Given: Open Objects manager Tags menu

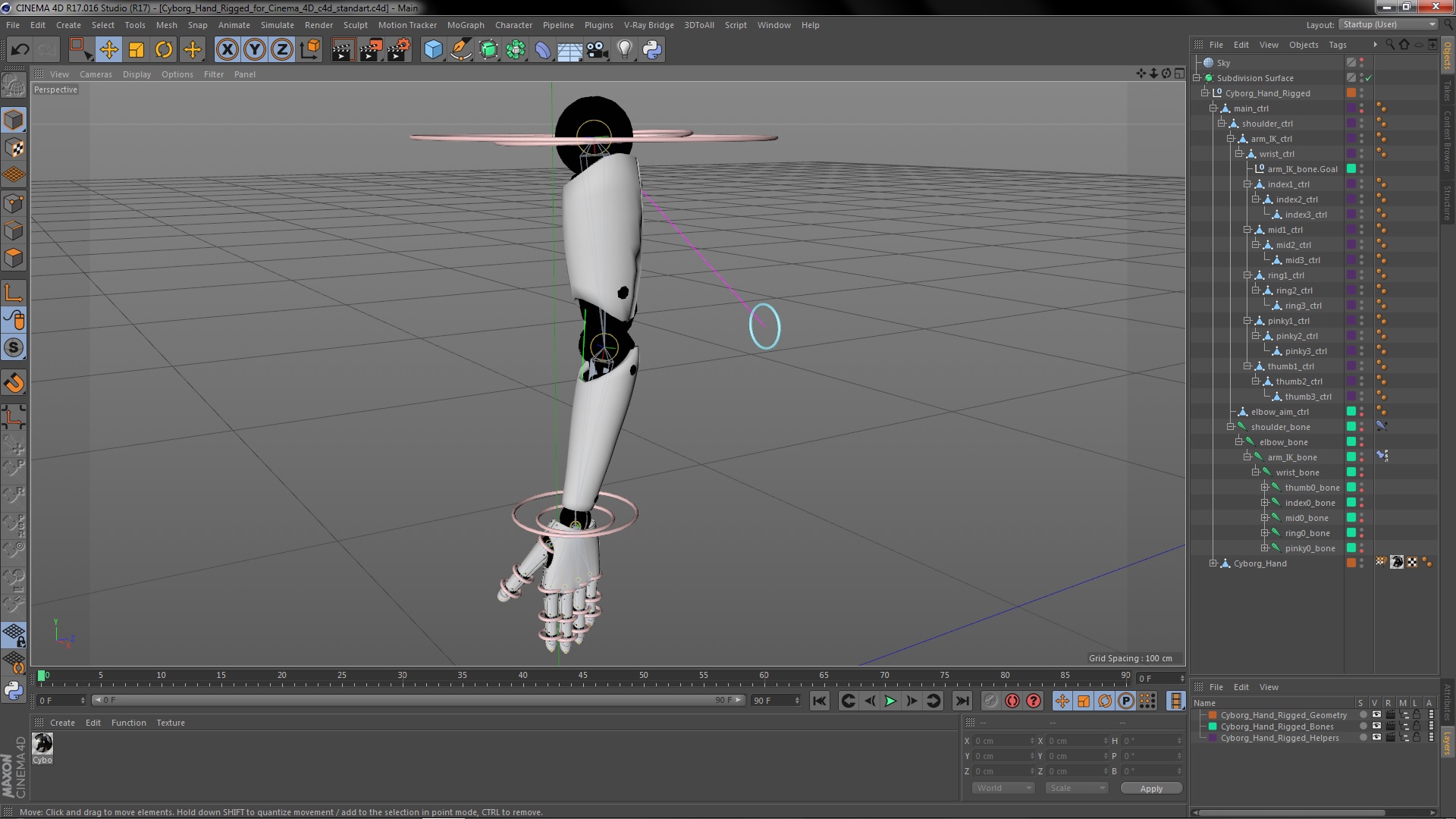Looking at the screenshot, I should [x=1338, y=45].
